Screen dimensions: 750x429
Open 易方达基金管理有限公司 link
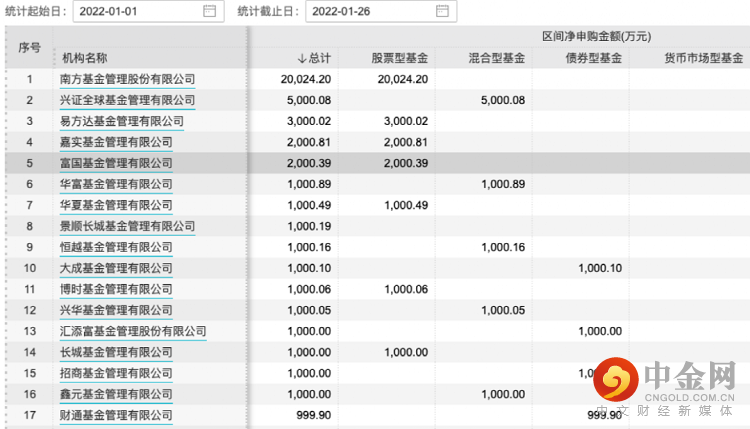coord(121,121)
